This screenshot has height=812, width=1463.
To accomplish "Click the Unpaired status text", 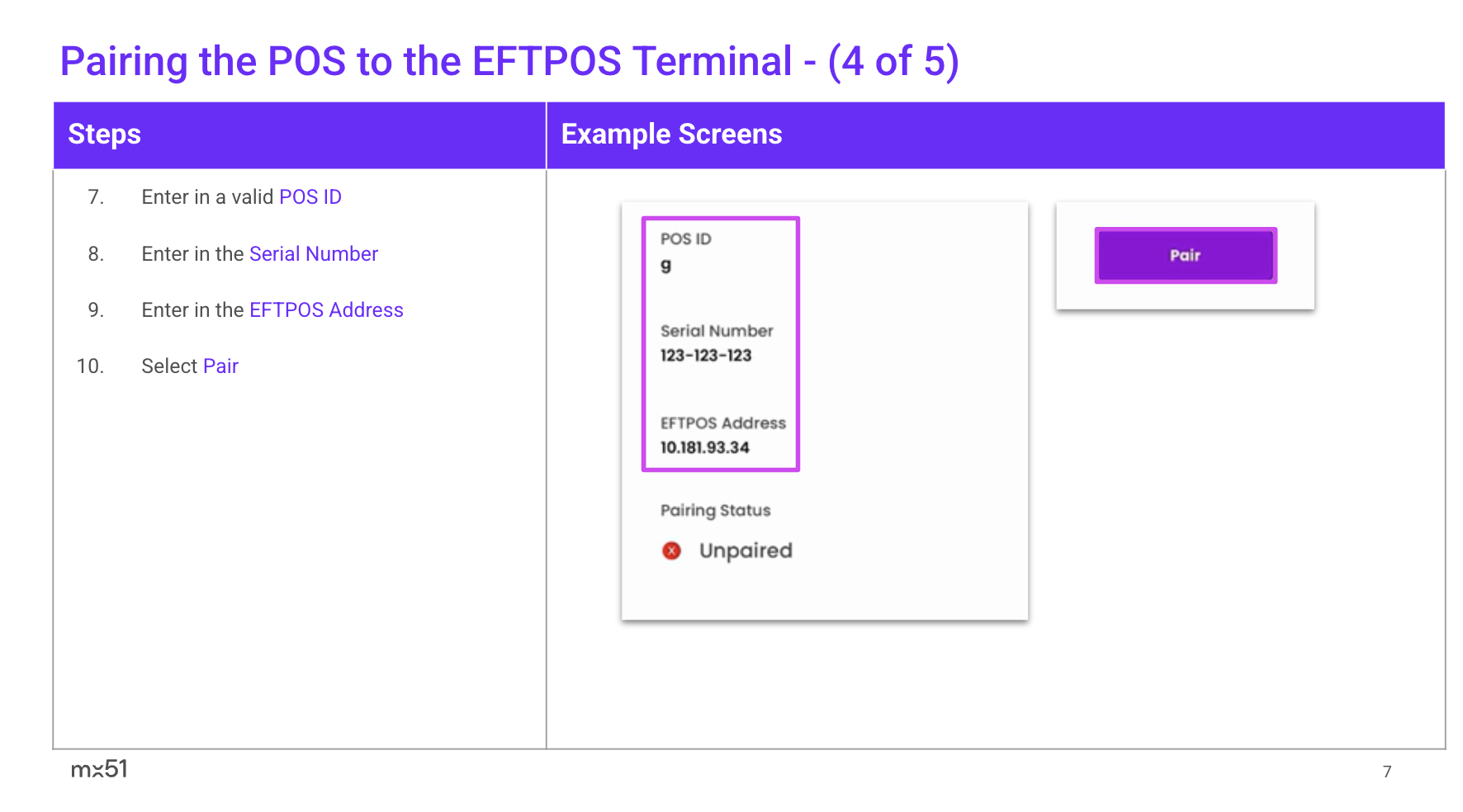I will pyautogui.click(x=746, y=550).
